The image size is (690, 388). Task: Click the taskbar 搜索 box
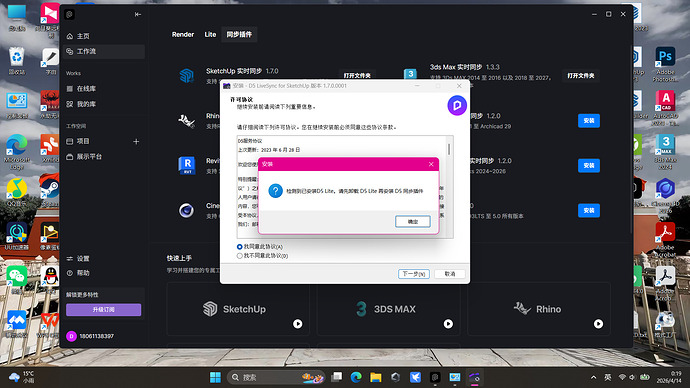click(x=276, y=377)
